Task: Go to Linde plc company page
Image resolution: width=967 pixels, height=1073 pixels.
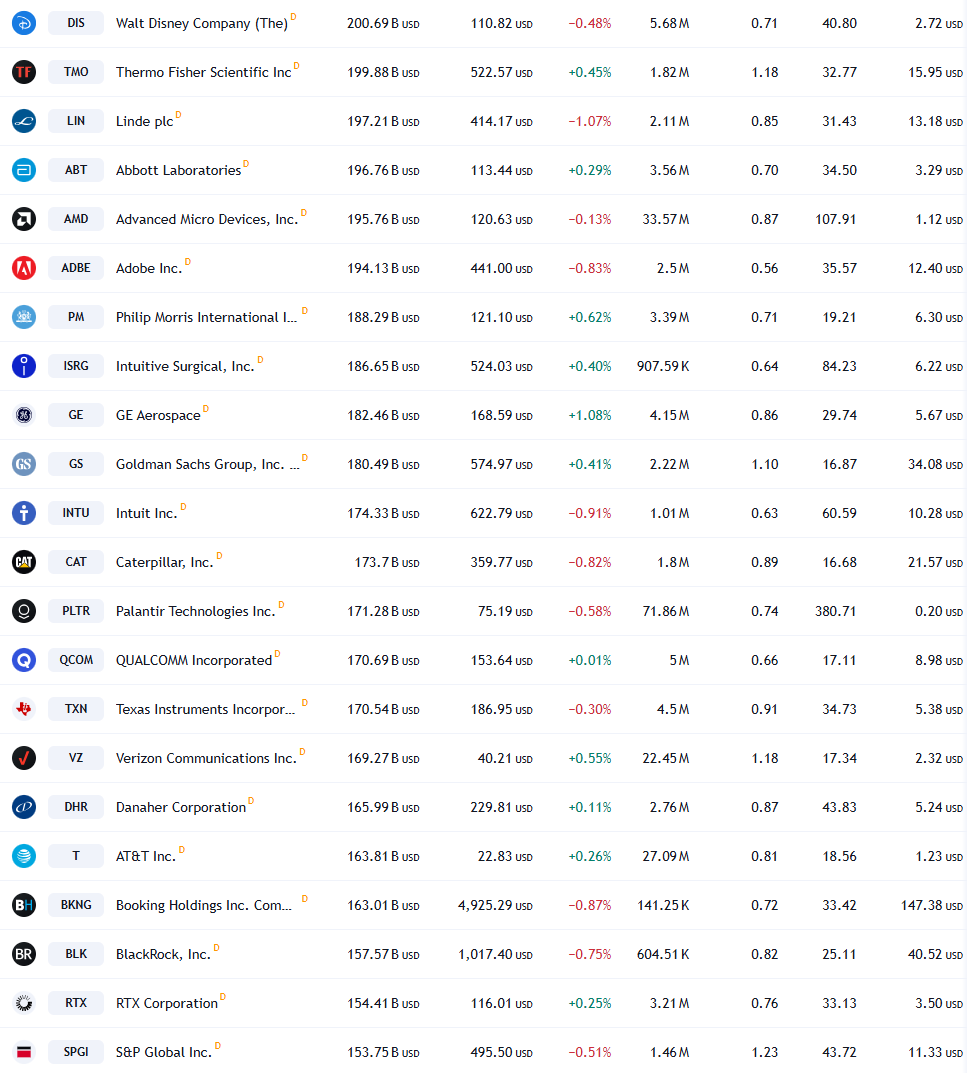Action: (x=144, y=122)
